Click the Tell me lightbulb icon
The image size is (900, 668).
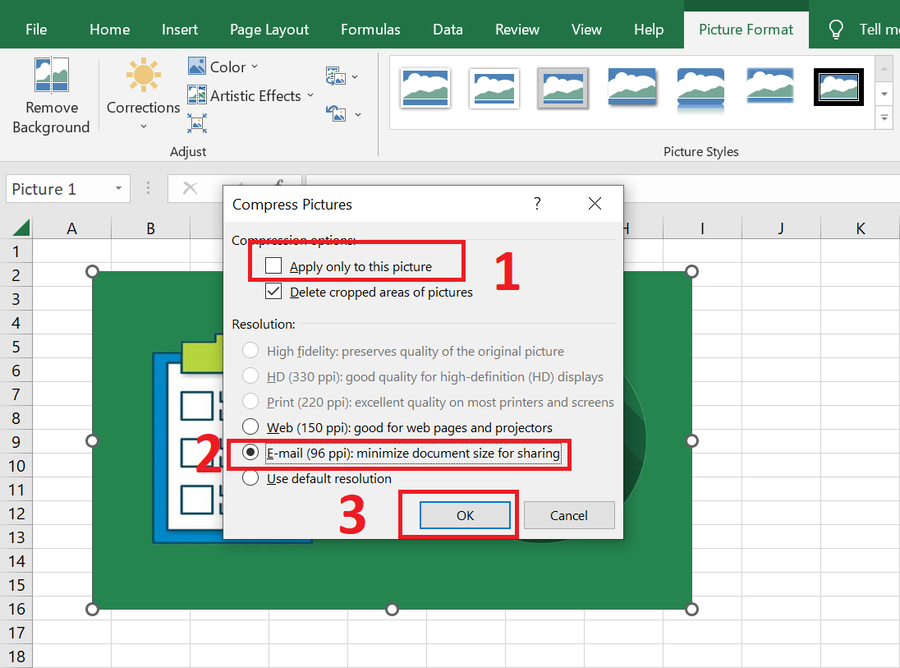[x=836, y=29]
